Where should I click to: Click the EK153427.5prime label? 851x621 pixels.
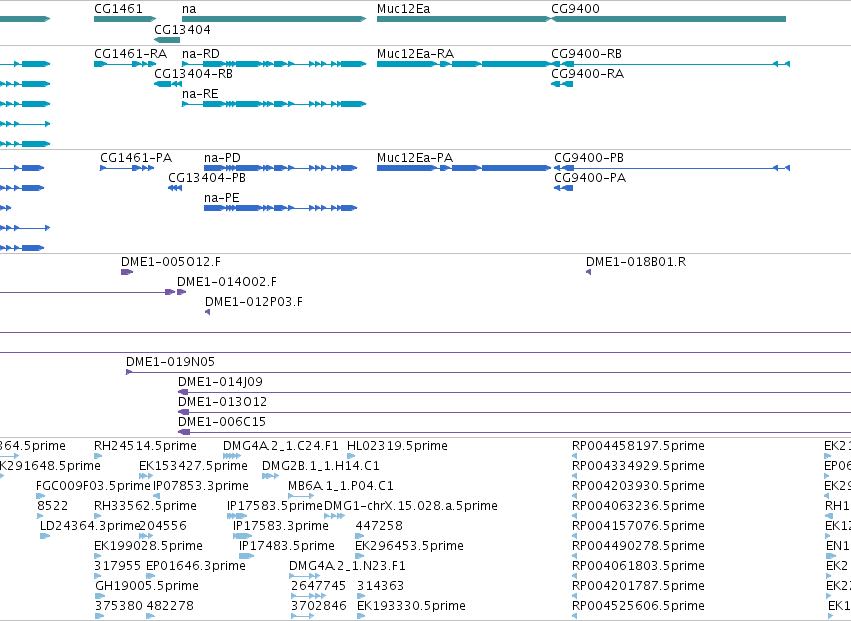tap(193, 466)
